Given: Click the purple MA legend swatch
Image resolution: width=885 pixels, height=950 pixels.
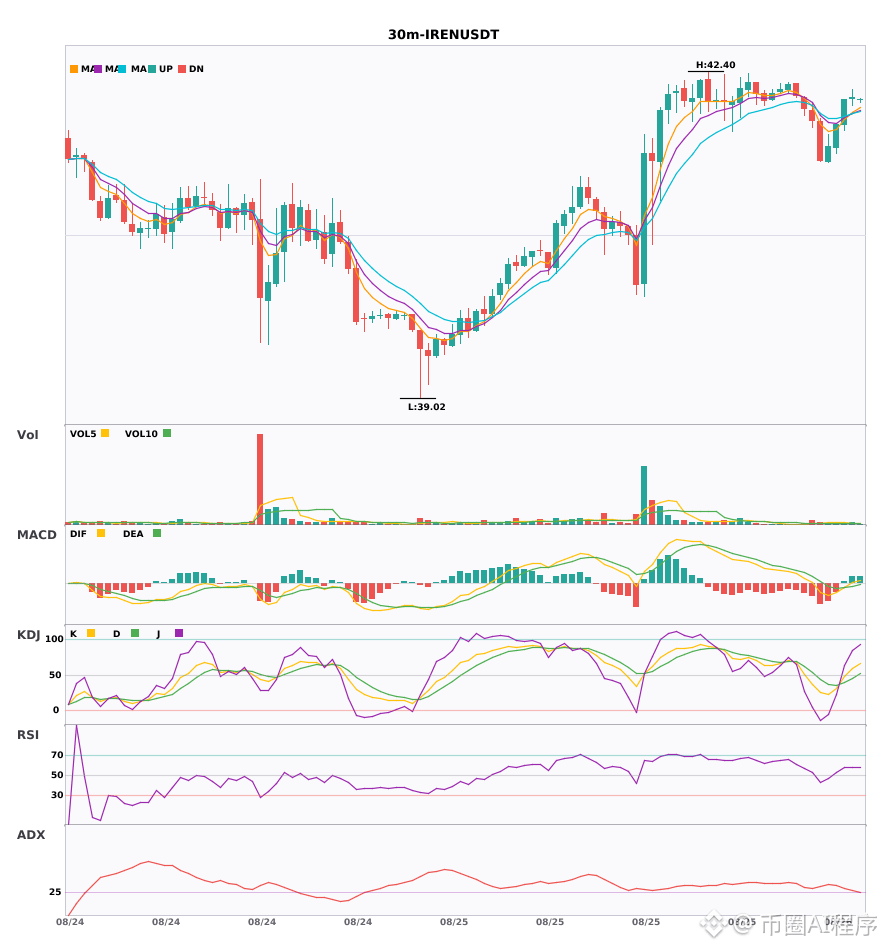Looking at the screenshot, I should pos(98,69).
